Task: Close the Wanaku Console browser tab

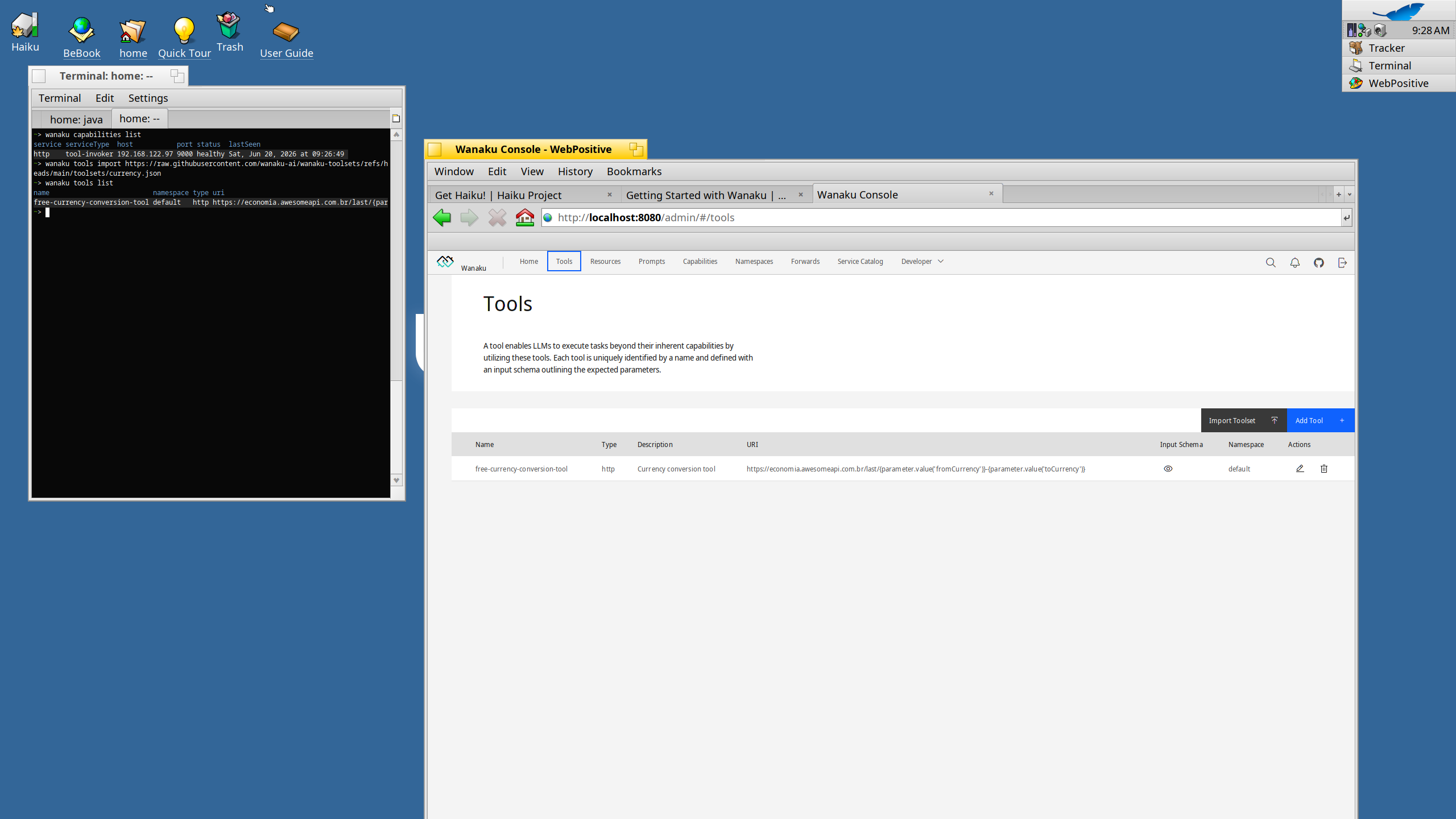Action: coord(991,193)
